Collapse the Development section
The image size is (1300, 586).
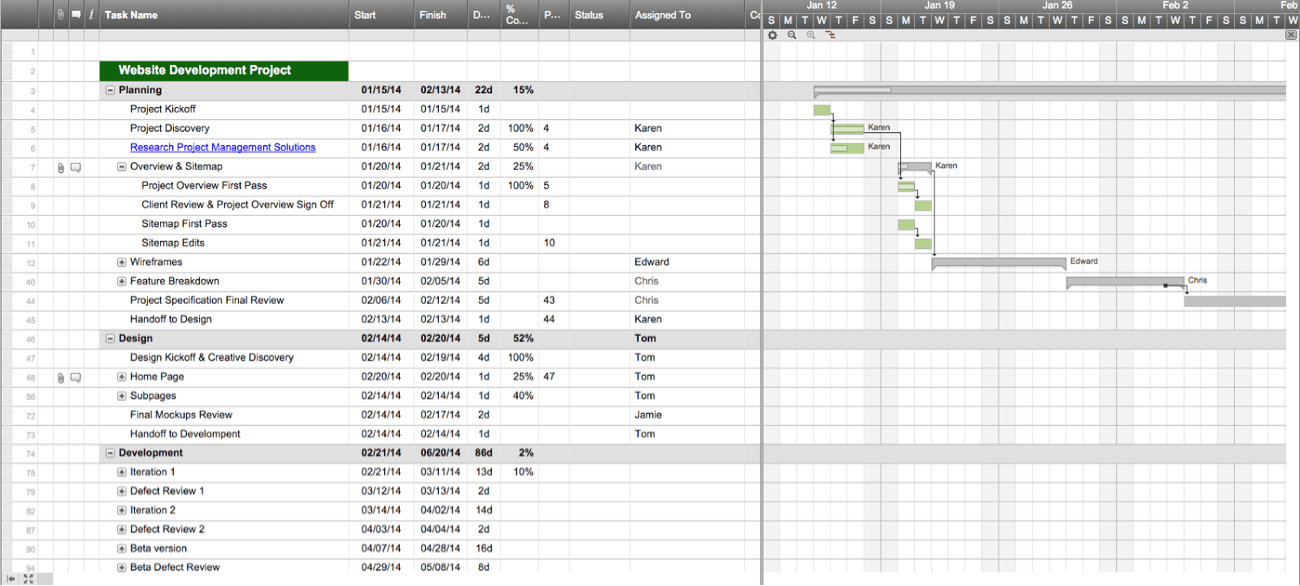click(x=110, y=453)
